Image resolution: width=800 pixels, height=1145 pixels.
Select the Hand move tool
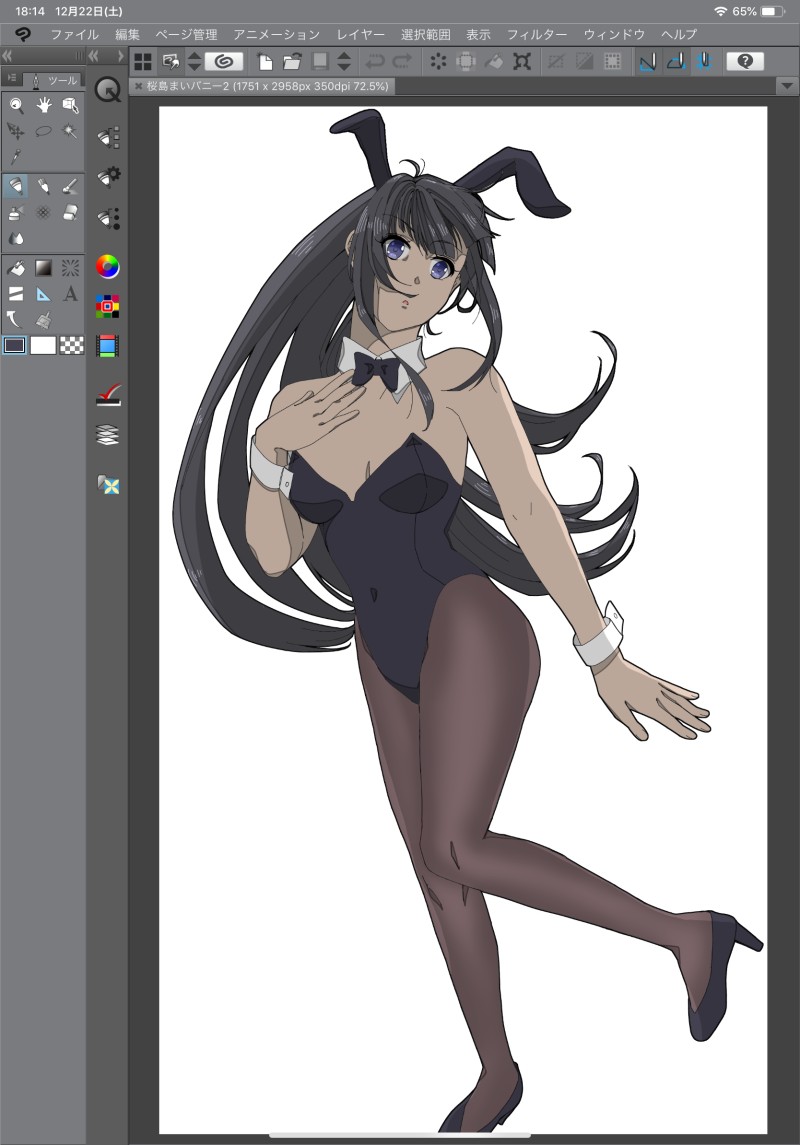click(44, 106)
